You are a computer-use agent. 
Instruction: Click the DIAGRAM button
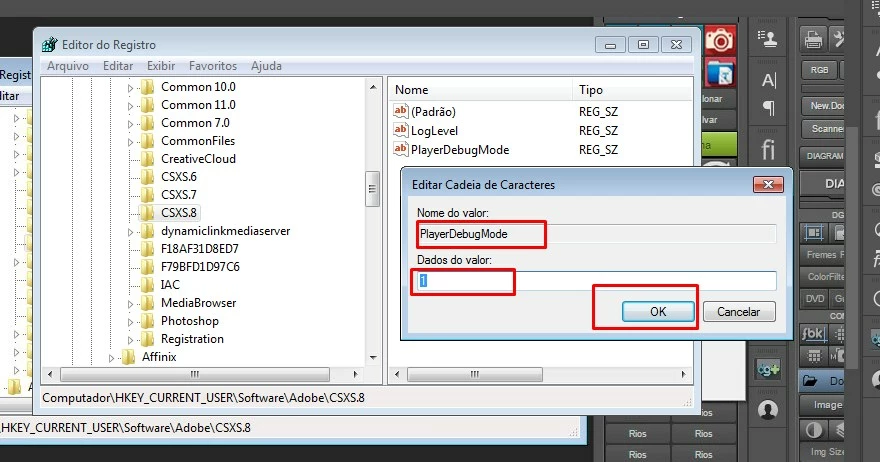tap(824, 155)
